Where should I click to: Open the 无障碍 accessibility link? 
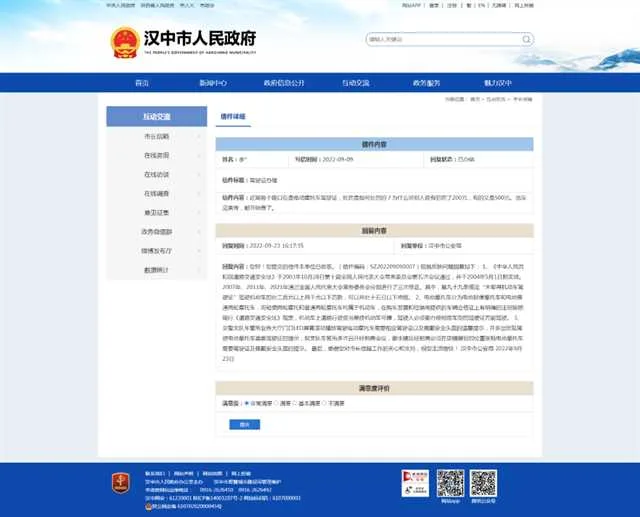[499, 5]
